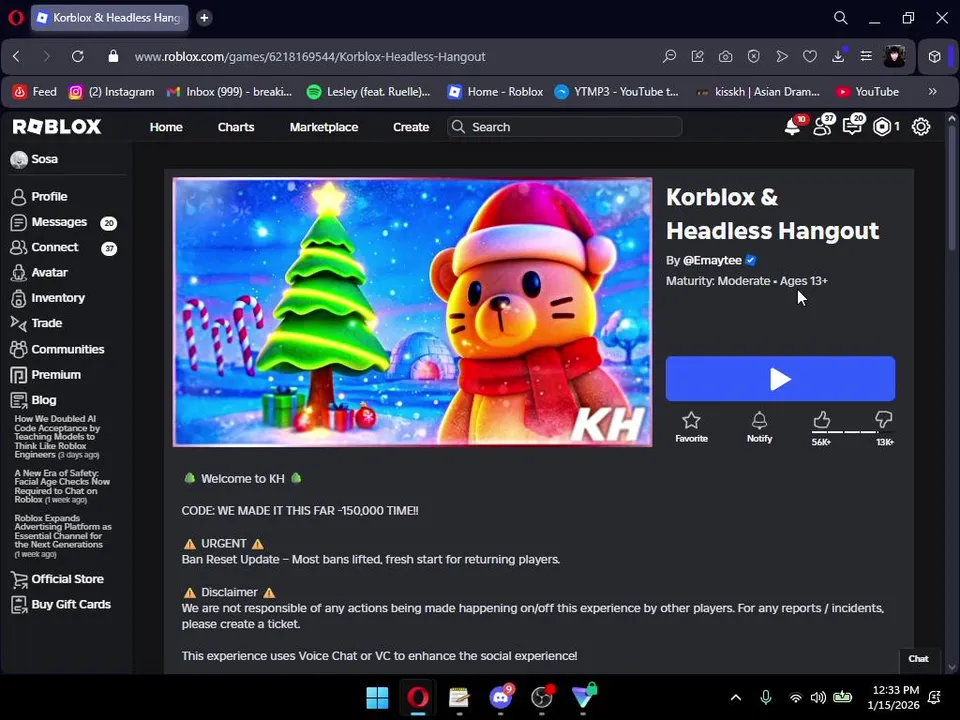Open Home - Roblox bookmark
Viewport: 960px width, 720px height.
tap(495, 92)
